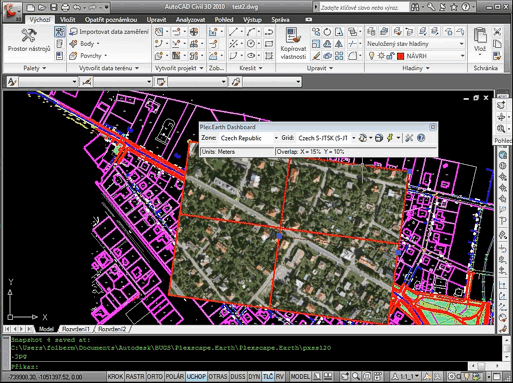Click the Undo arrow in quick access toolbar

[76, 7]
